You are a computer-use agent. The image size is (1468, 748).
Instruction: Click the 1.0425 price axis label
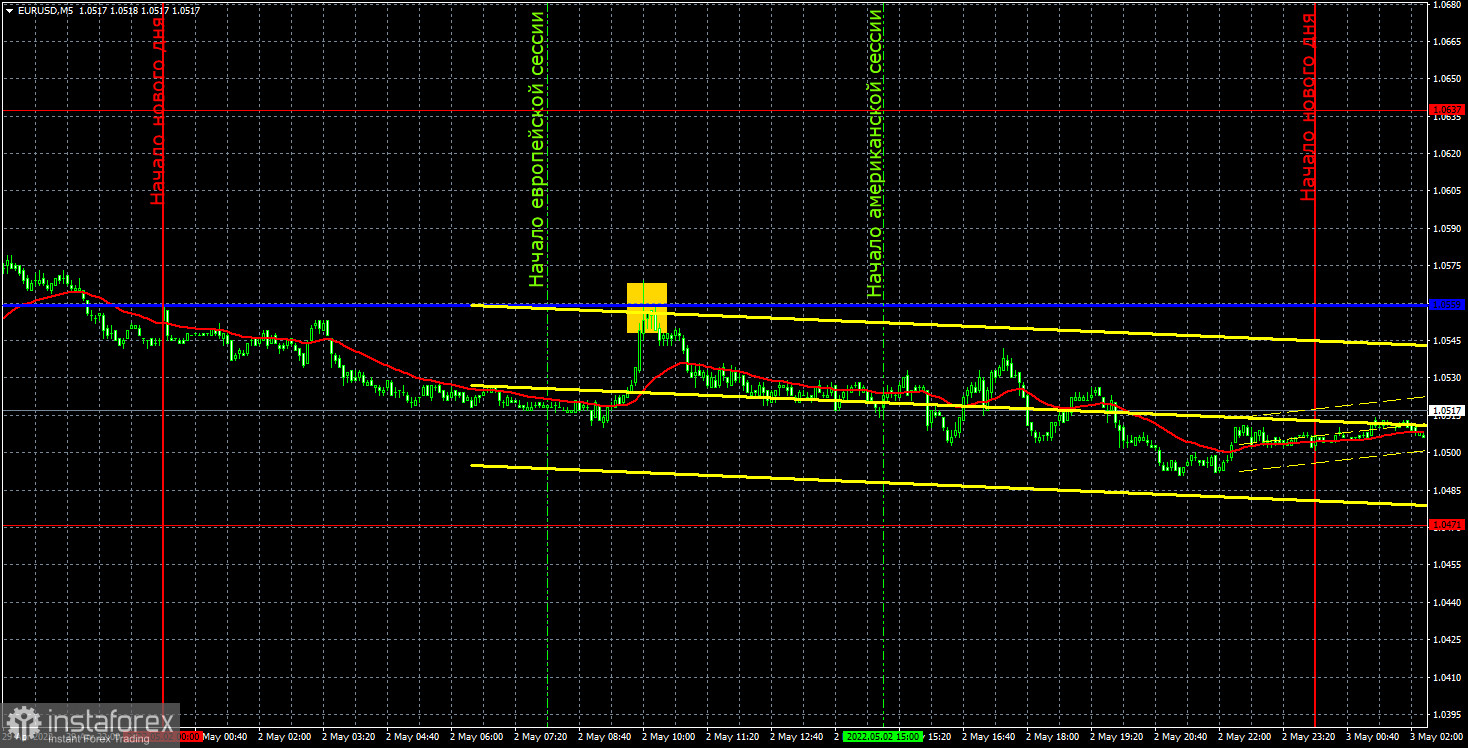coord(1446,639)
